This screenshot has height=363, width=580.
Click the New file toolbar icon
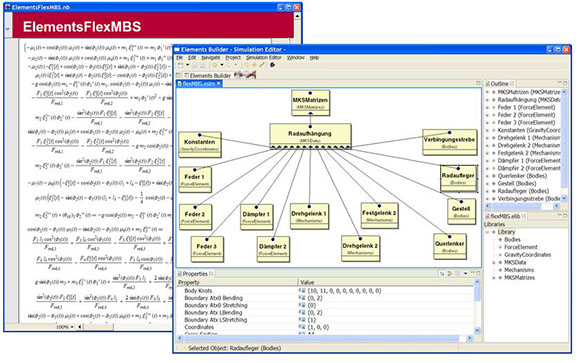click(181, 65)
